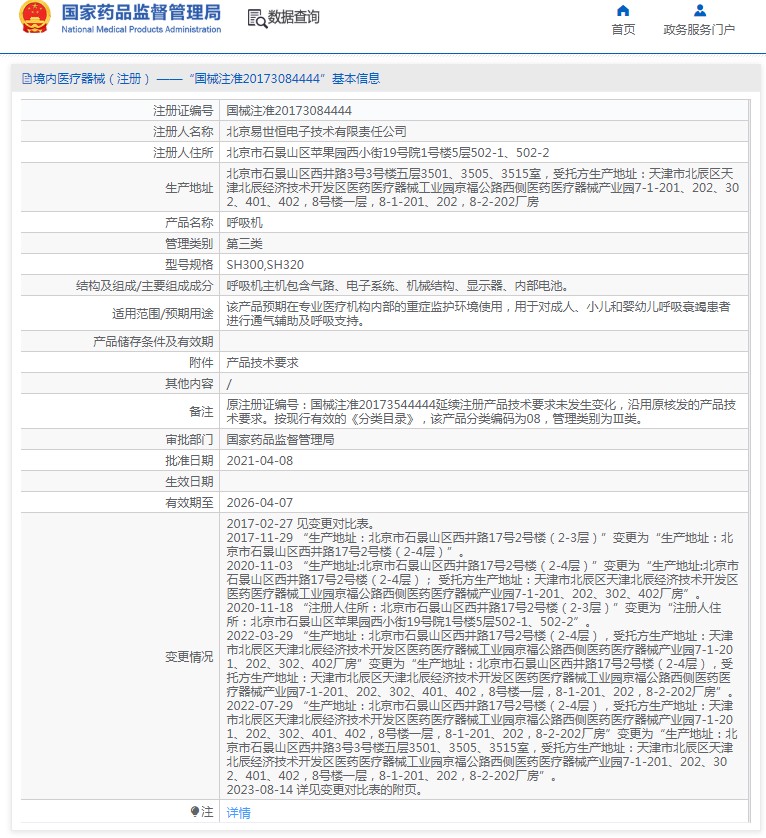This screenshot has width=766, height=838.
Task: Click the 结构及组成/主要组成成分 label
Action: [x=144, y=286]
